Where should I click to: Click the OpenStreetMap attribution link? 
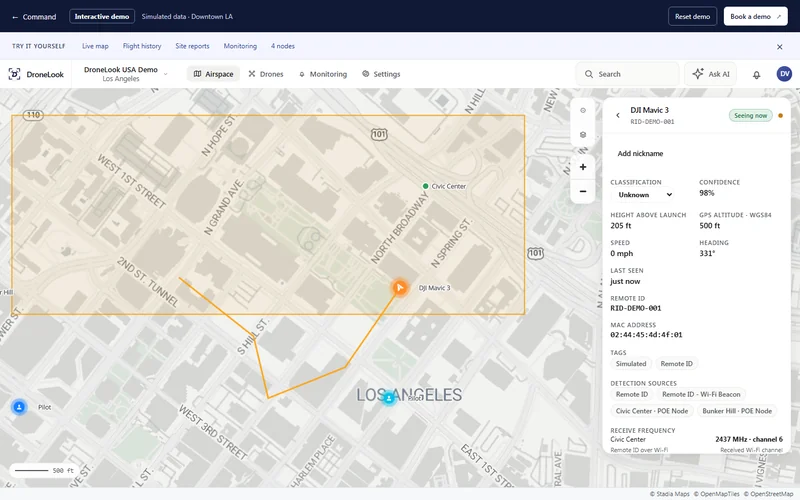[768, 494]
